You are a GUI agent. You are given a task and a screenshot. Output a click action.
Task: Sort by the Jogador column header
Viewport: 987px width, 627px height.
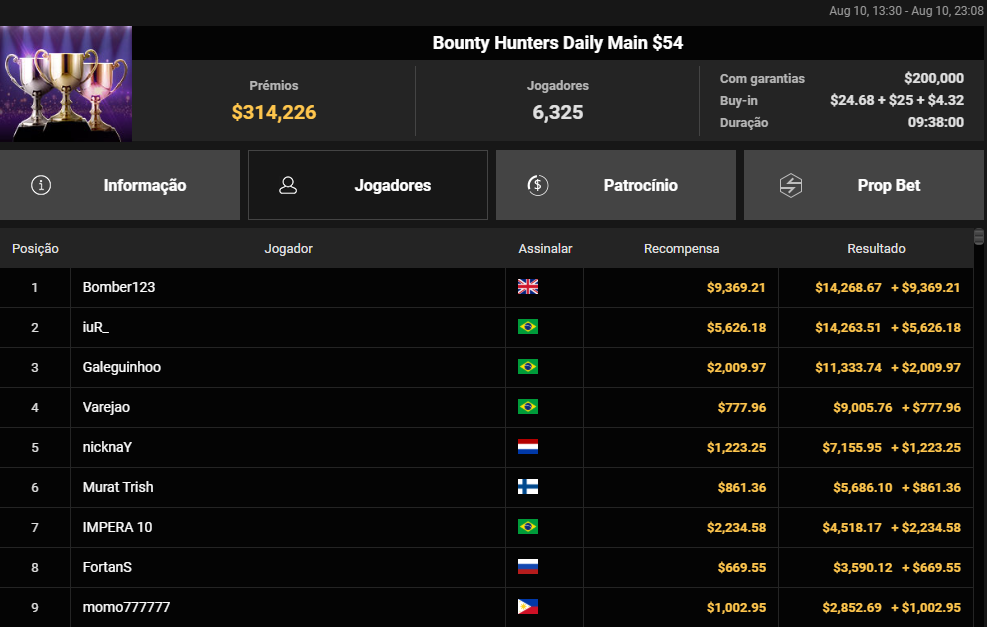click(288, 249)
